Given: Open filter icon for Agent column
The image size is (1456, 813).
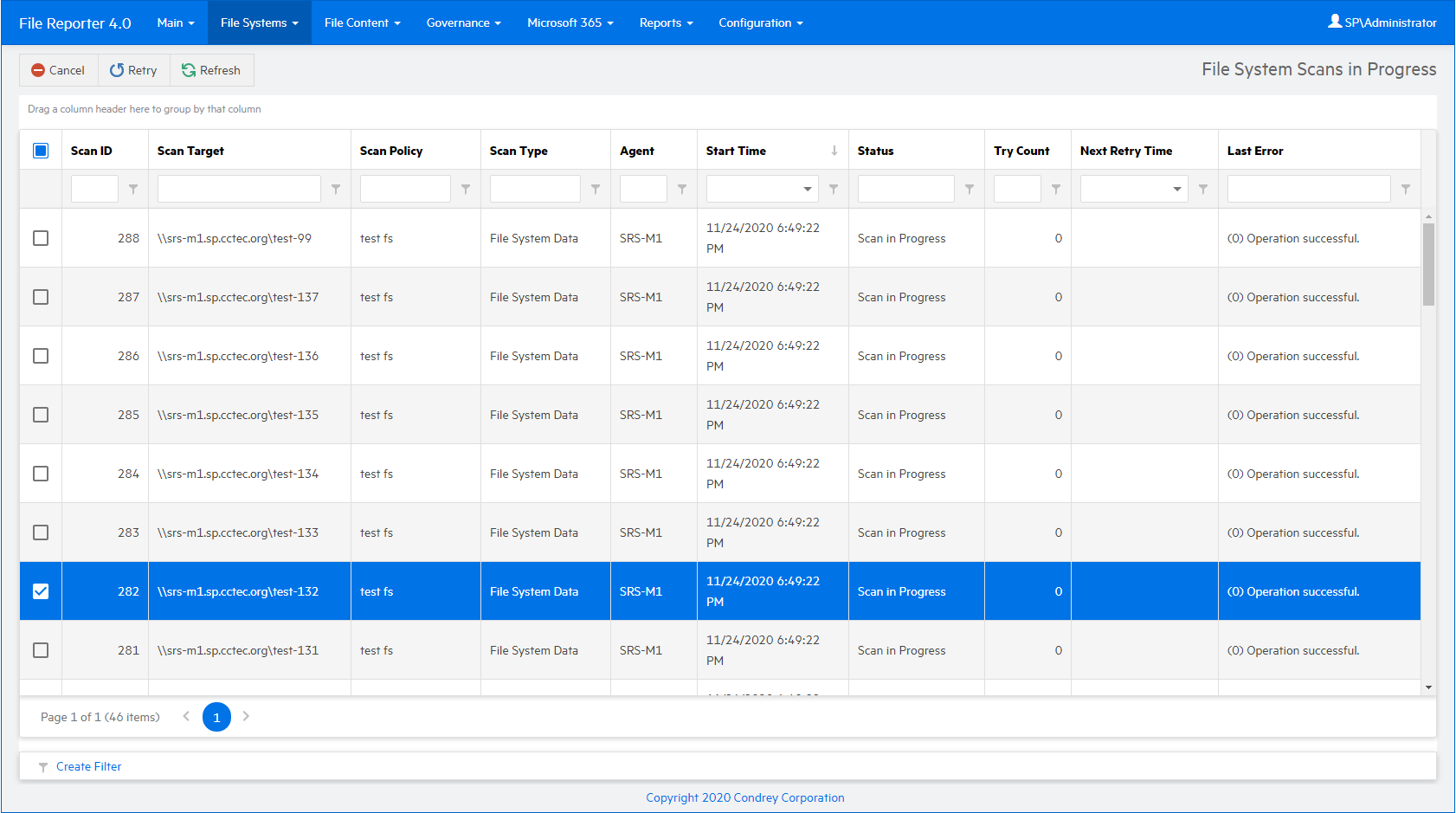Looking at the screenshot, I should coord(682,189).
